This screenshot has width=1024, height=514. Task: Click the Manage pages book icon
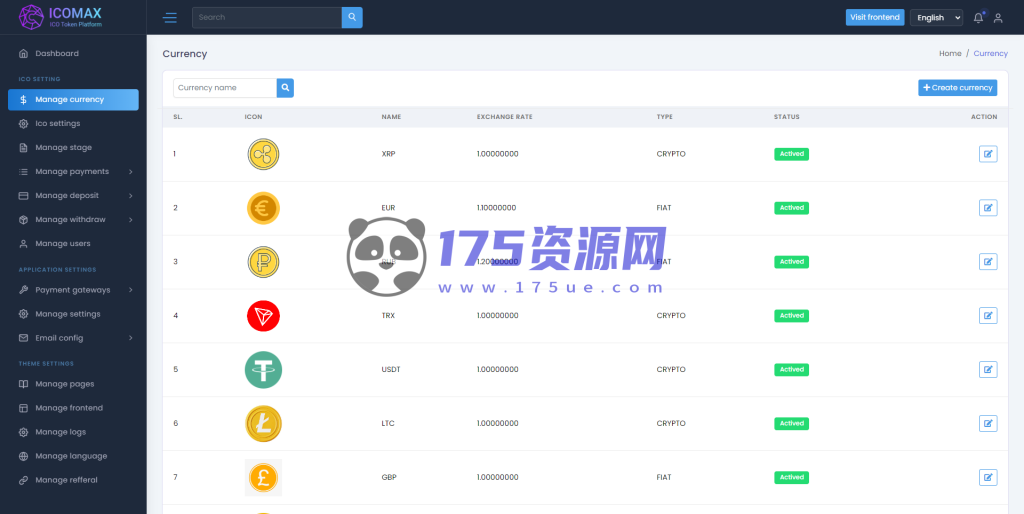[24, 384]
